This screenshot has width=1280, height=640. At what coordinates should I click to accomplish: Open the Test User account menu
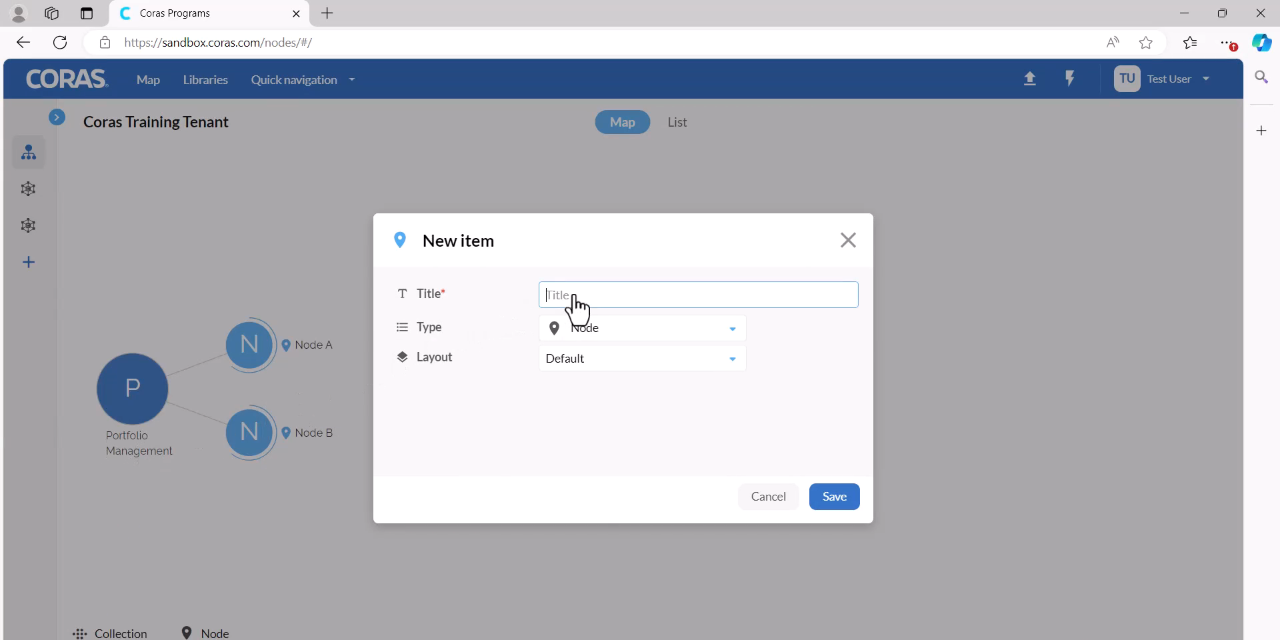[x=1178, y=79]
